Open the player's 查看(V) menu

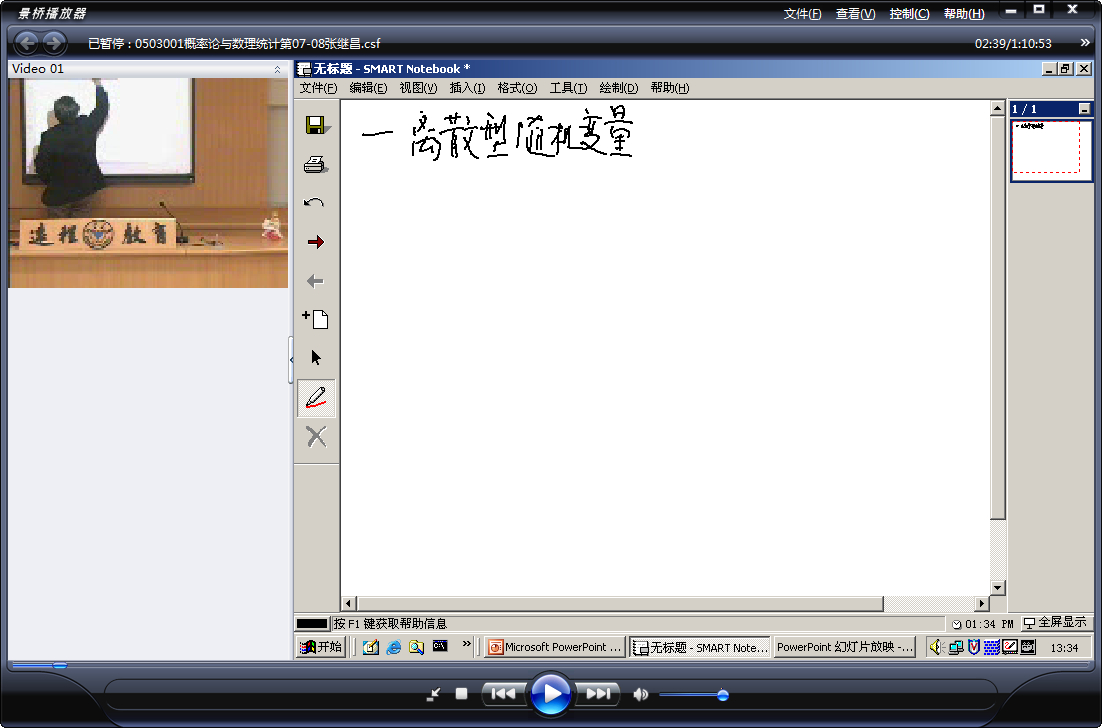[855, 13]
